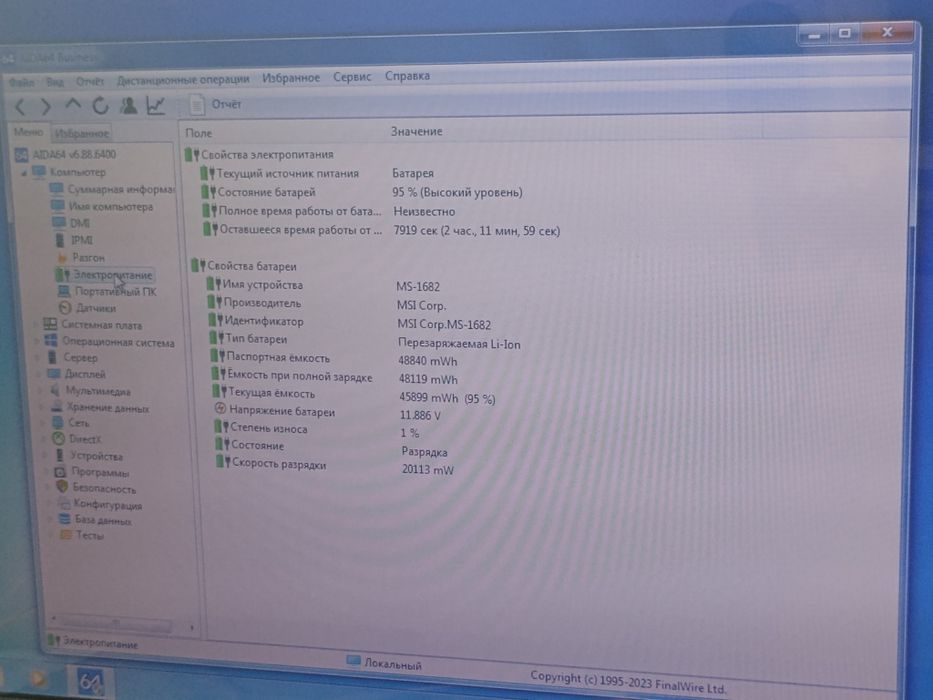The image size is (933, 700).
Task: Click the Системная плата motherboard icon
Action: (x=50, y=324)
